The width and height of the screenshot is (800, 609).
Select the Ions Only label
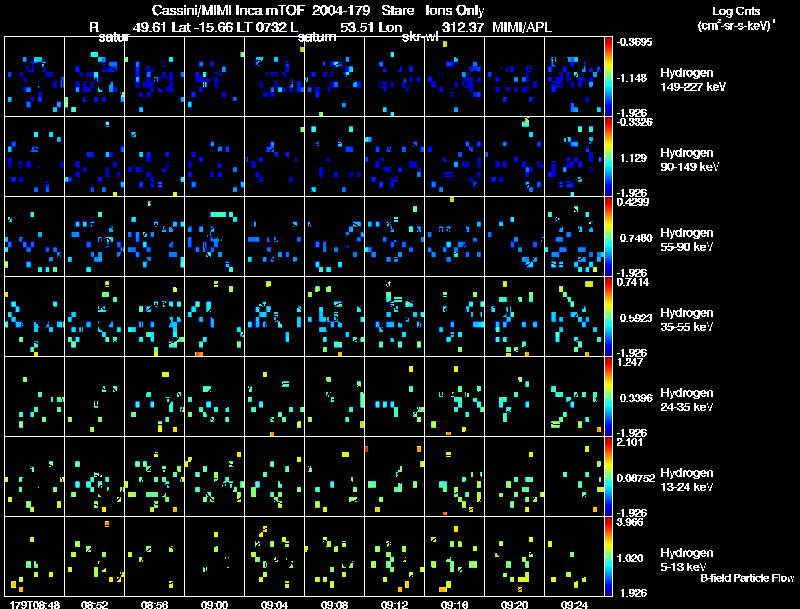point(455,11)
